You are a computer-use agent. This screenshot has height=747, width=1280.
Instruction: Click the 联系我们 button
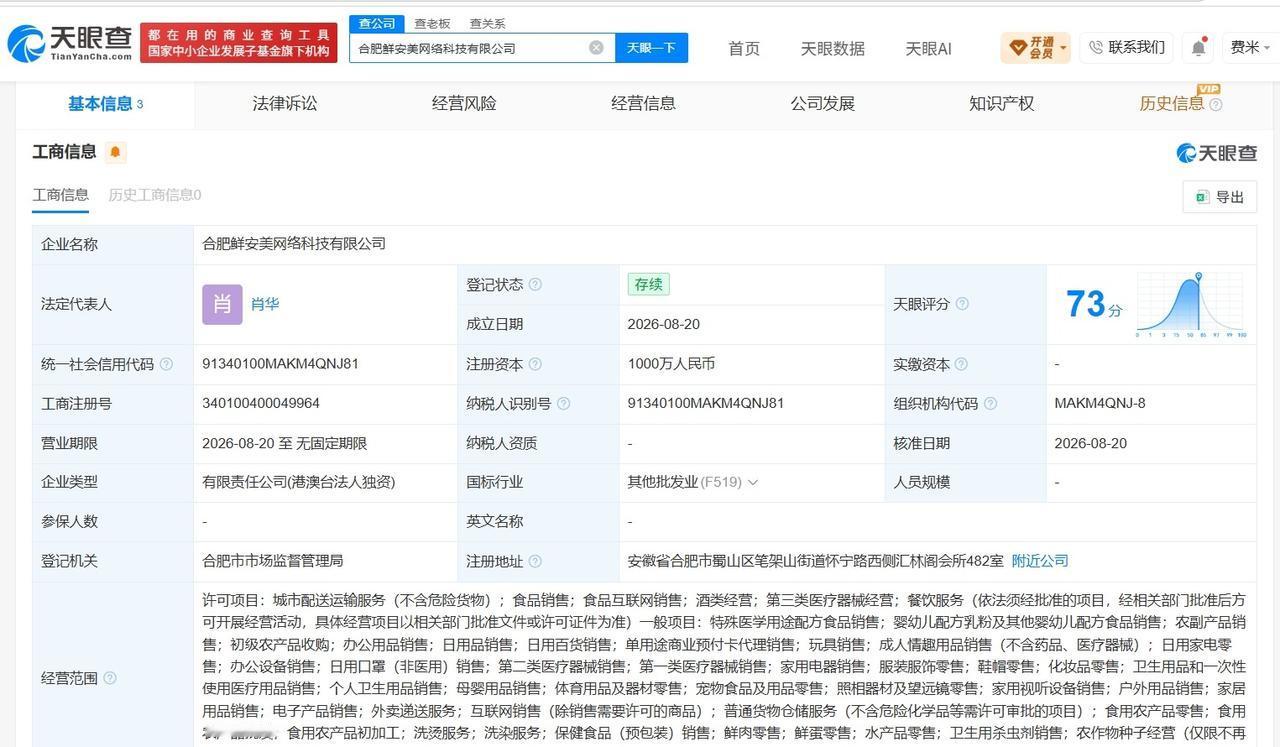click(1127, 47)
